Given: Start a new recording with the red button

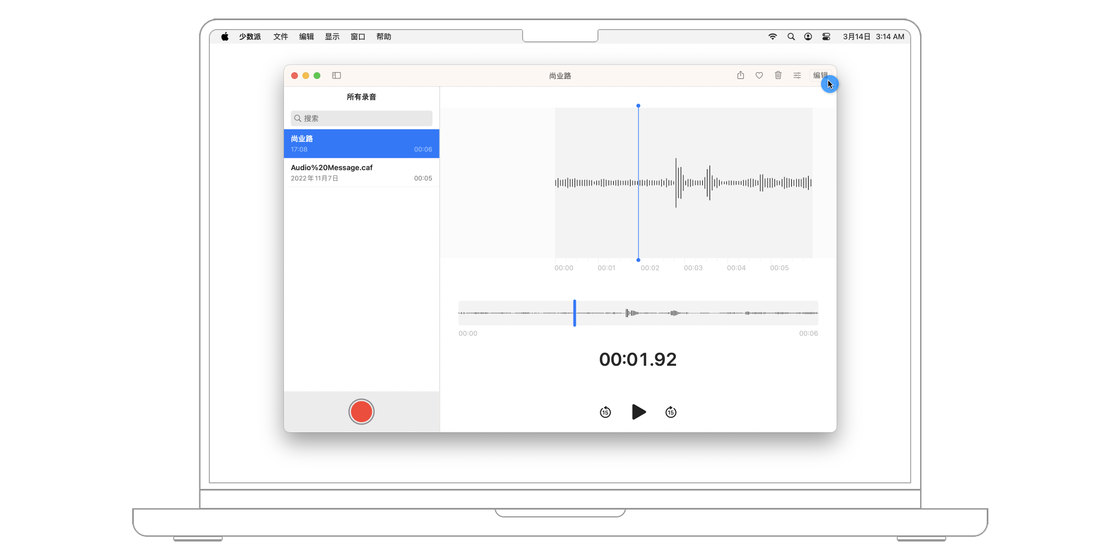Looking at the screenshot, I should point(361,411).
